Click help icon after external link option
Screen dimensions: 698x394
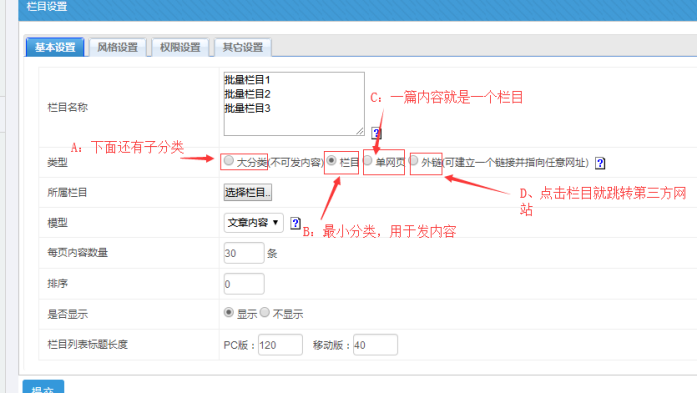(600, 163)
